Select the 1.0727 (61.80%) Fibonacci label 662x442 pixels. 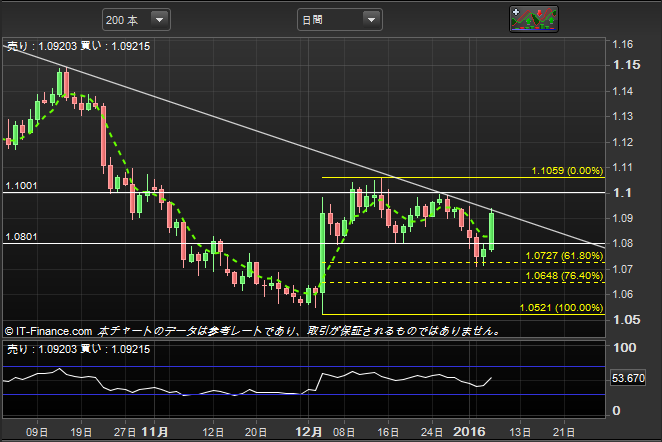coord(564,255)
